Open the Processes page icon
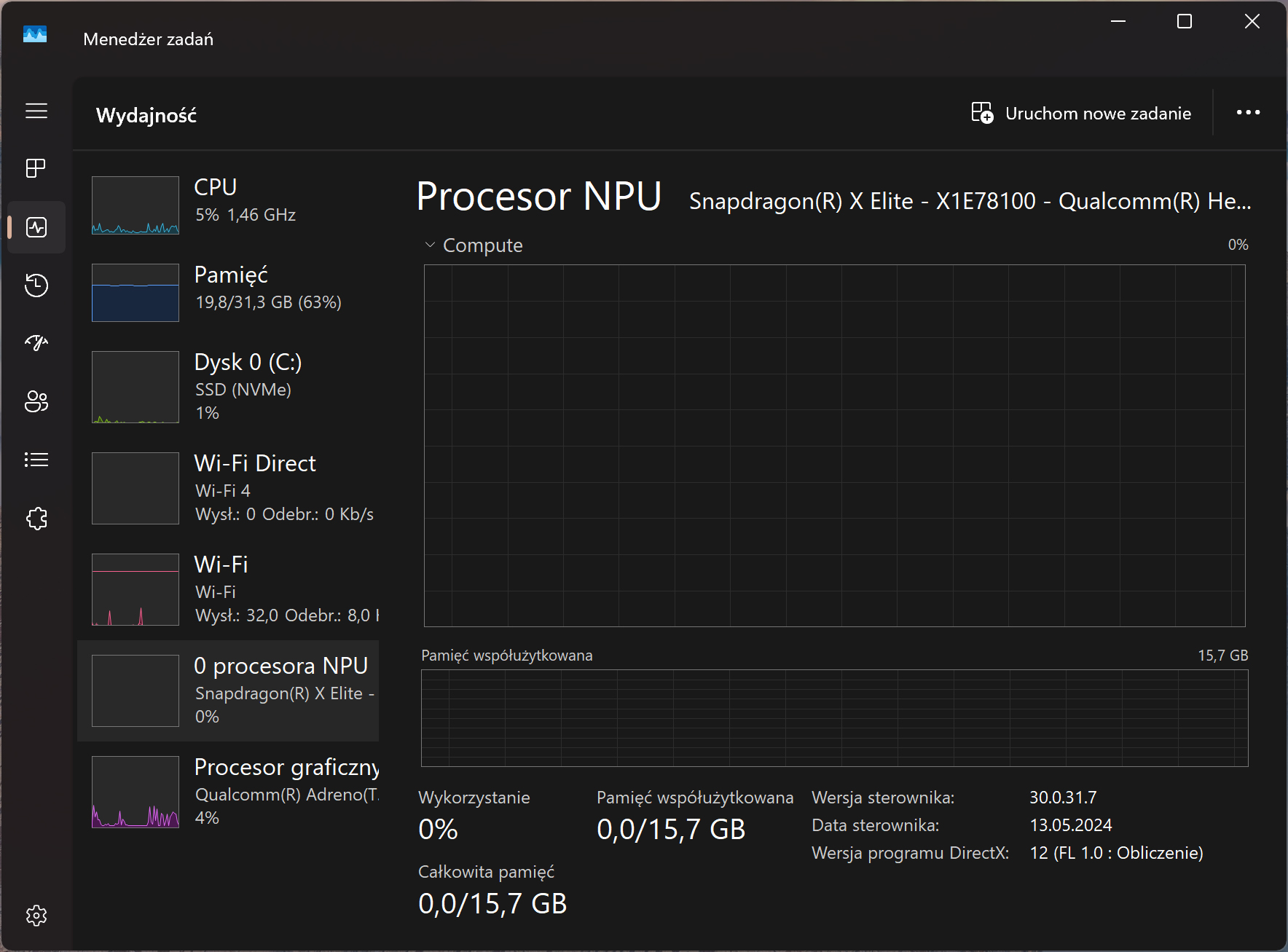This screenshot has width=1288, height=952. pos(36,168)
